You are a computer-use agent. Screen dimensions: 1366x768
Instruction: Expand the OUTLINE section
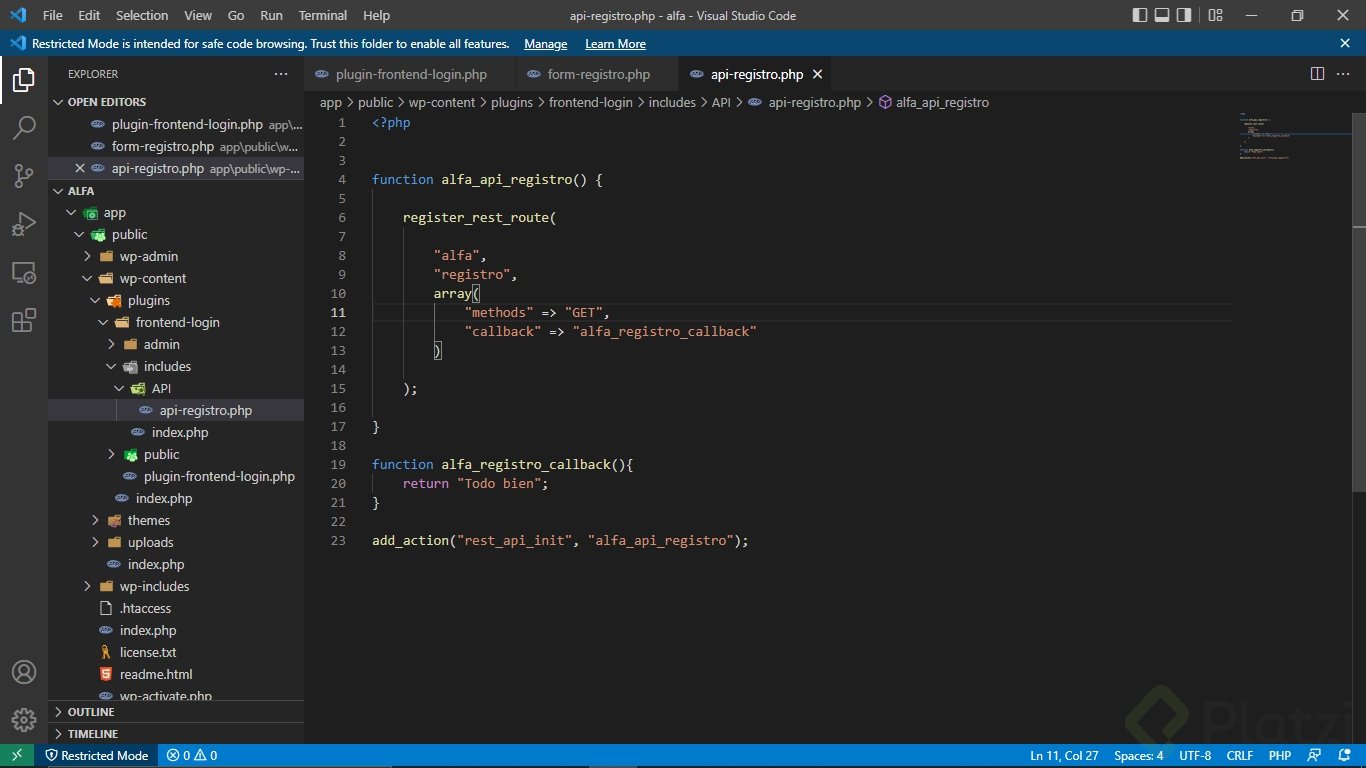tap(91, 712)
